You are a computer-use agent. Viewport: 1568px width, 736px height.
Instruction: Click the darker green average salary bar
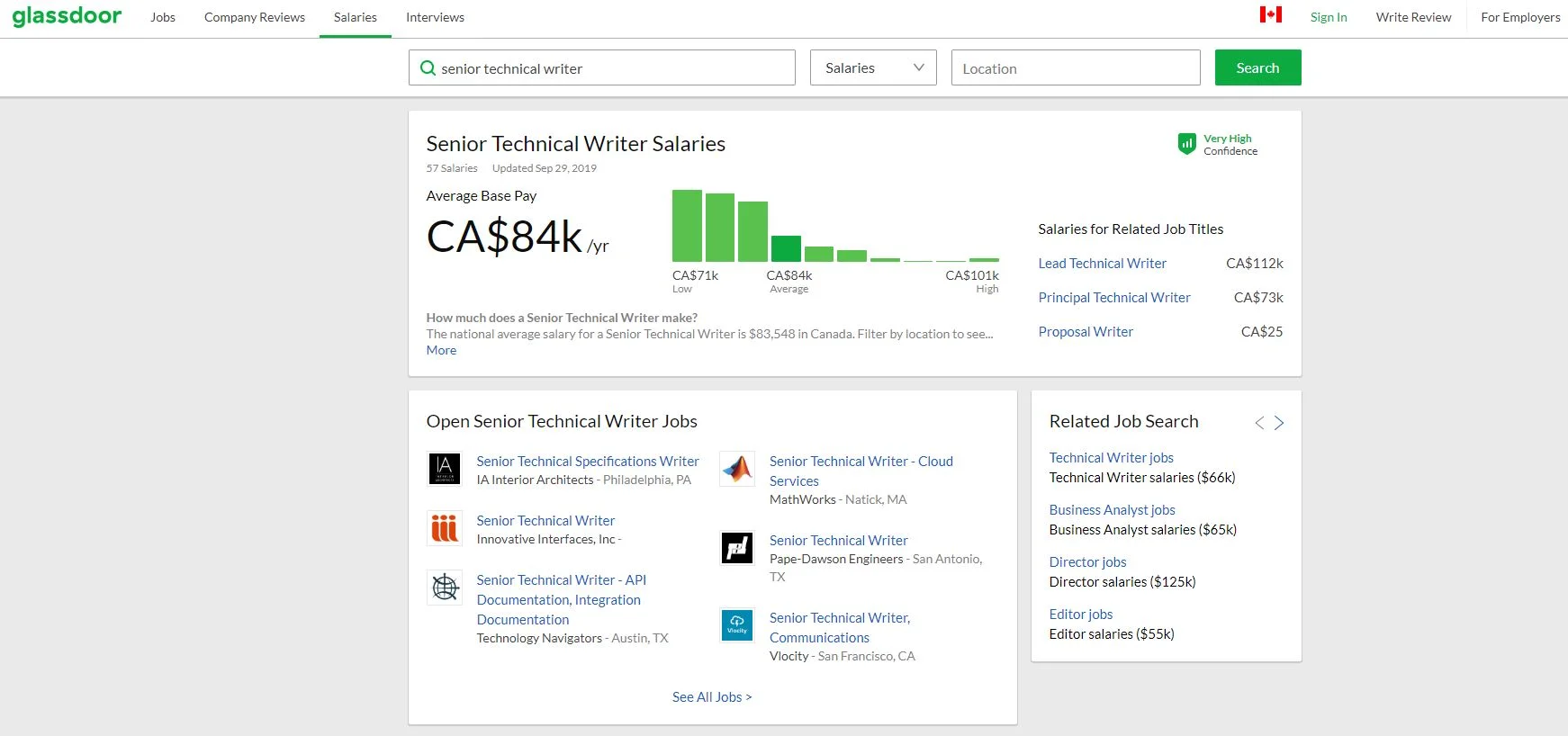pos(786,248)
